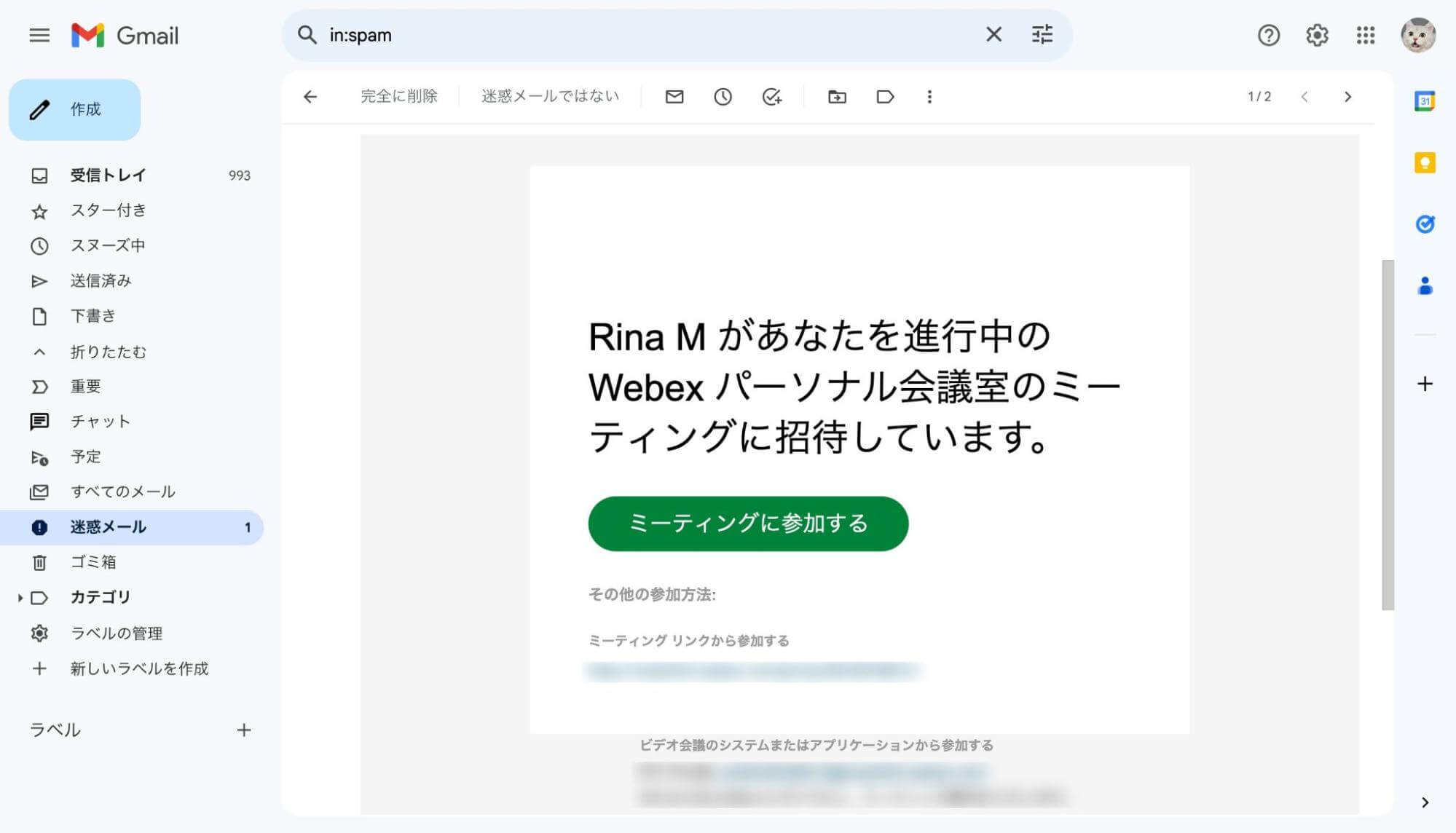Toggle スター付き starred label in sidebar
This screenshot has height=833, width=1456.
108,210
